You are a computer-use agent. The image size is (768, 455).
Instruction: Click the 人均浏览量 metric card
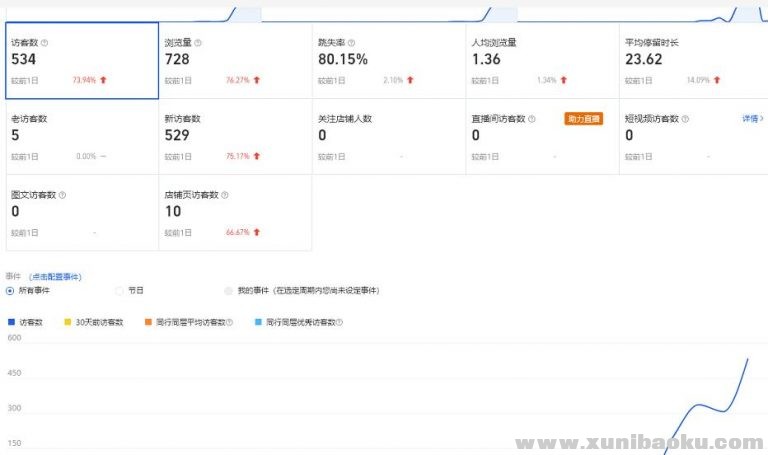[541, 60]
